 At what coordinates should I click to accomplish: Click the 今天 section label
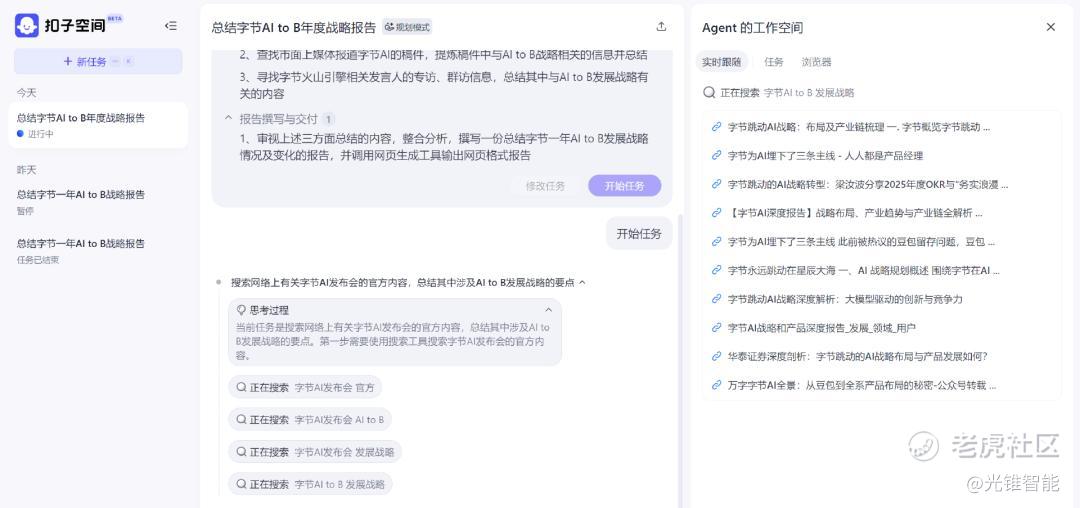click(27, 93)
